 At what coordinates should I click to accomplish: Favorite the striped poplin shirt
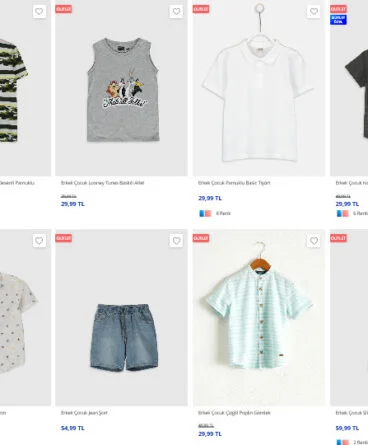pyautogui.click(x=314, y=241)
